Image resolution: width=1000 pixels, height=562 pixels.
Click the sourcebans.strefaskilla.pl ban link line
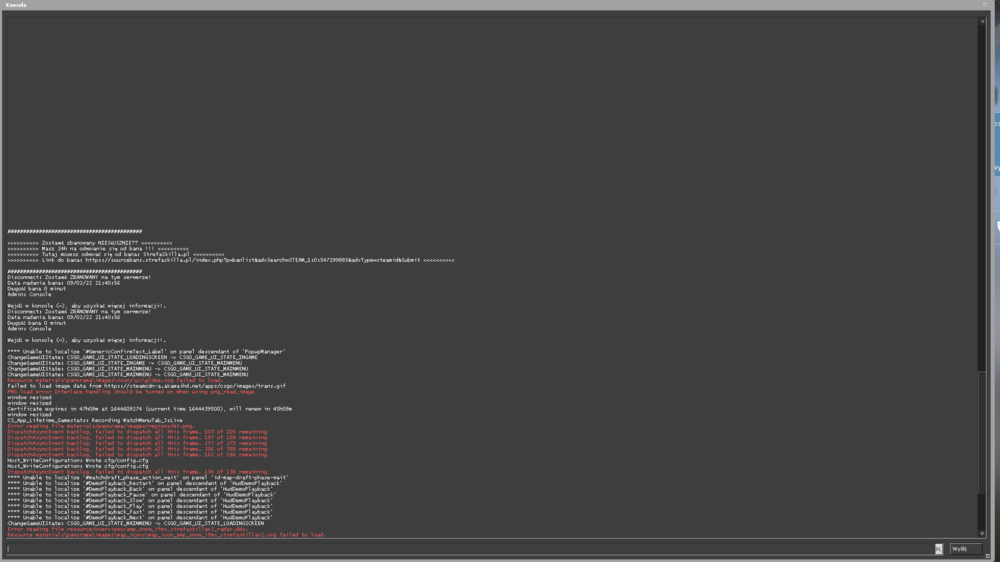pyautogui.click(x=231, y=260)
